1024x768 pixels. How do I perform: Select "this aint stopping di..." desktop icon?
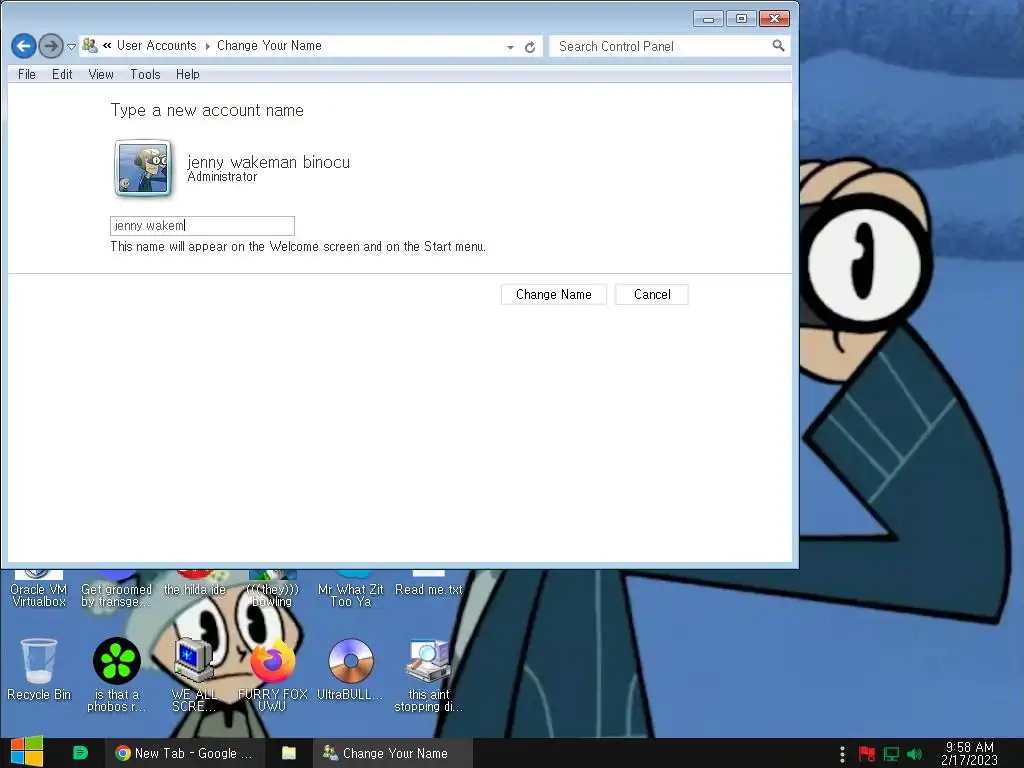[428, 675]
